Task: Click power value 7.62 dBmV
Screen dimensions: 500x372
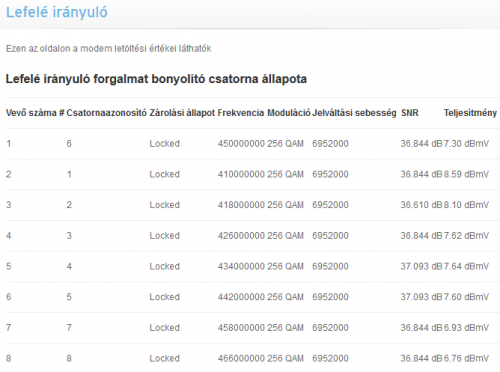Action: click(466, 236)
